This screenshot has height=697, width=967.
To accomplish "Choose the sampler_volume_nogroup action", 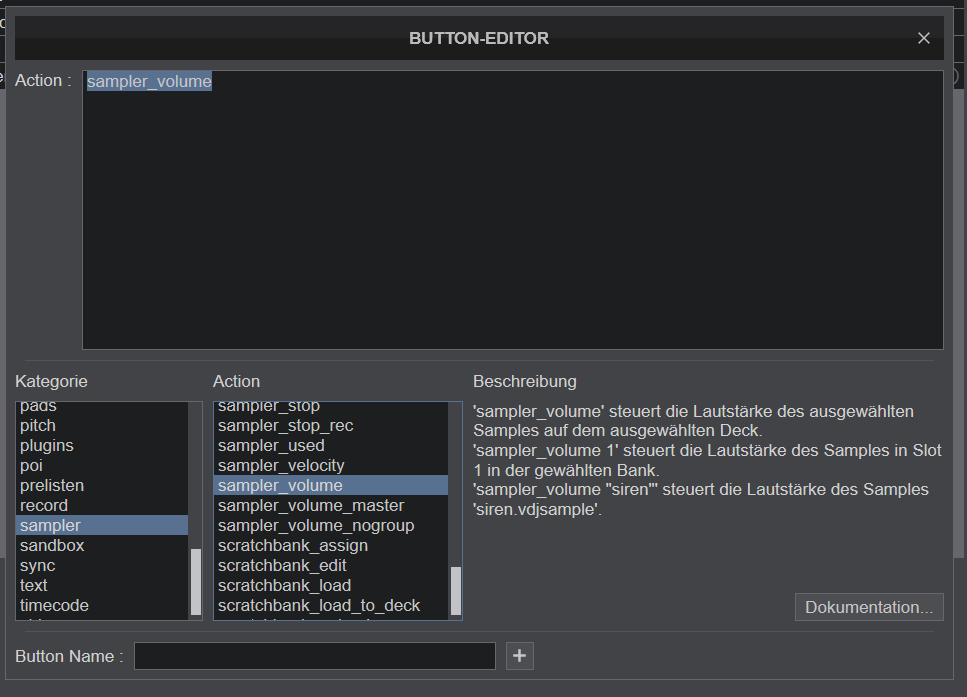I will point(331,526).
